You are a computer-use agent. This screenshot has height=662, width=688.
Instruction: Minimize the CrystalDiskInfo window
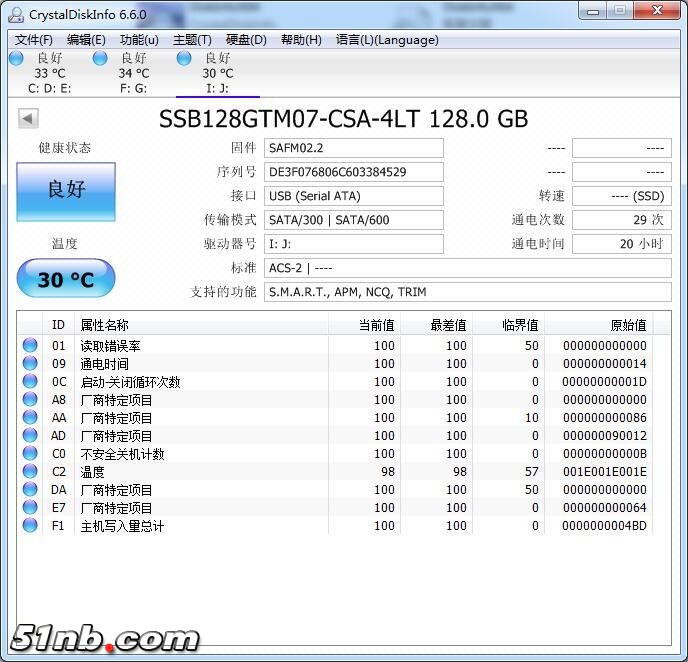tap(593, 11)
